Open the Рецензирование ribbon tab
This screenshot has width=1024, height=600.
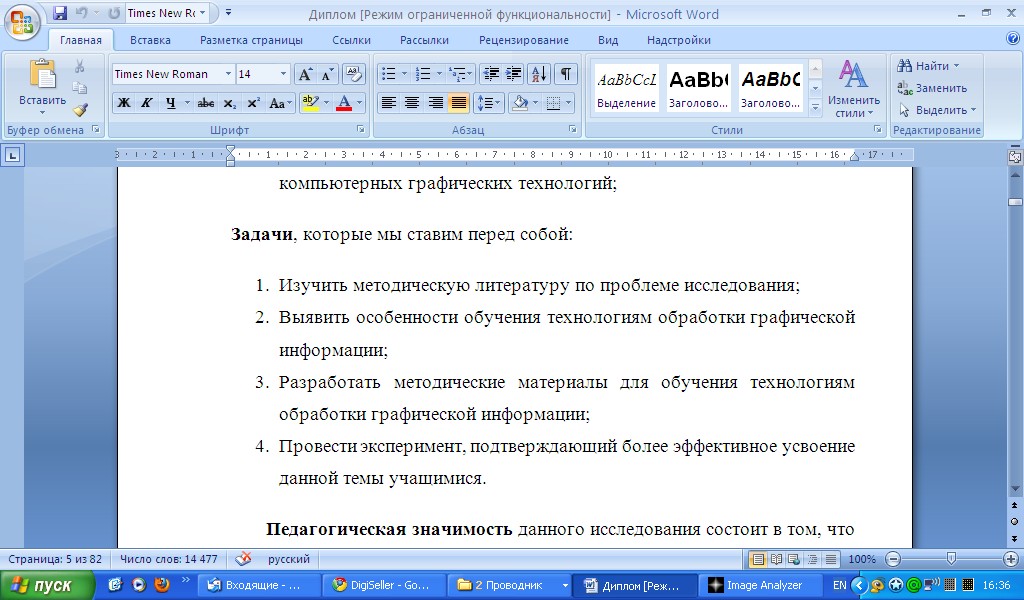pos(523,40)
